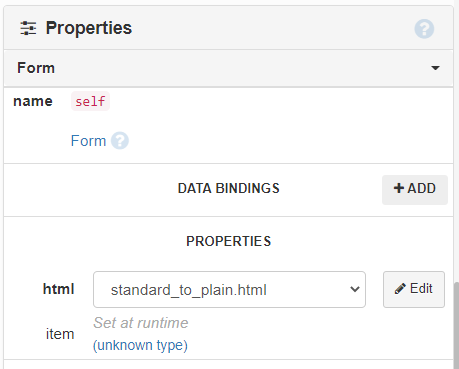459x369 pixels.
Task: Expand the Form component selector caret
Action: pyautogui.click(x=435, y=68)
